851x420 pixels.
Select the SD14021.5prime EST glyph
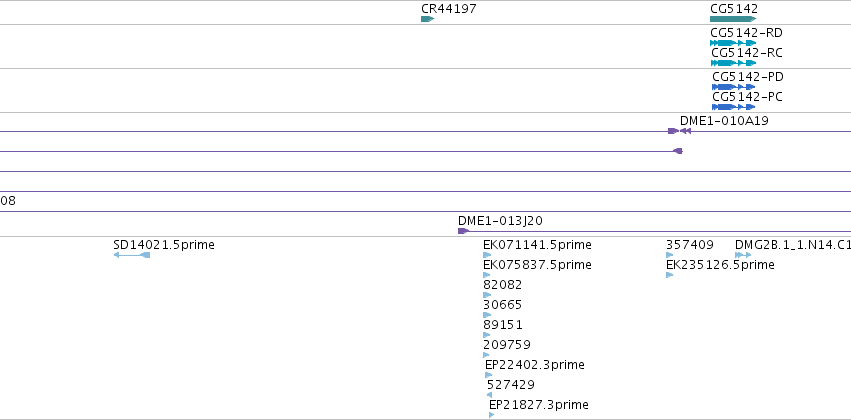point(132,255)
